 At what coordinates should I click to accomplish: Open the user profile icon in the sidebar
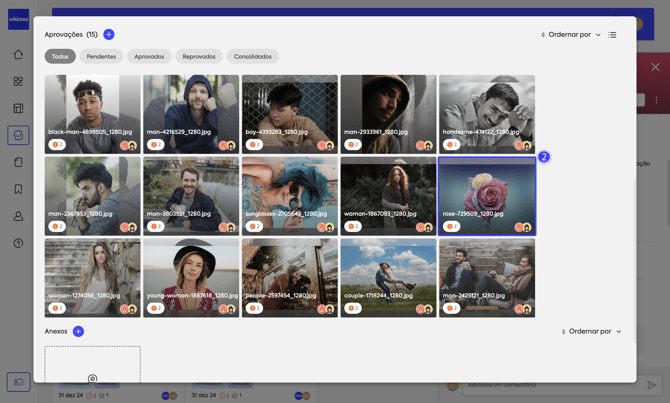[18, 216]
